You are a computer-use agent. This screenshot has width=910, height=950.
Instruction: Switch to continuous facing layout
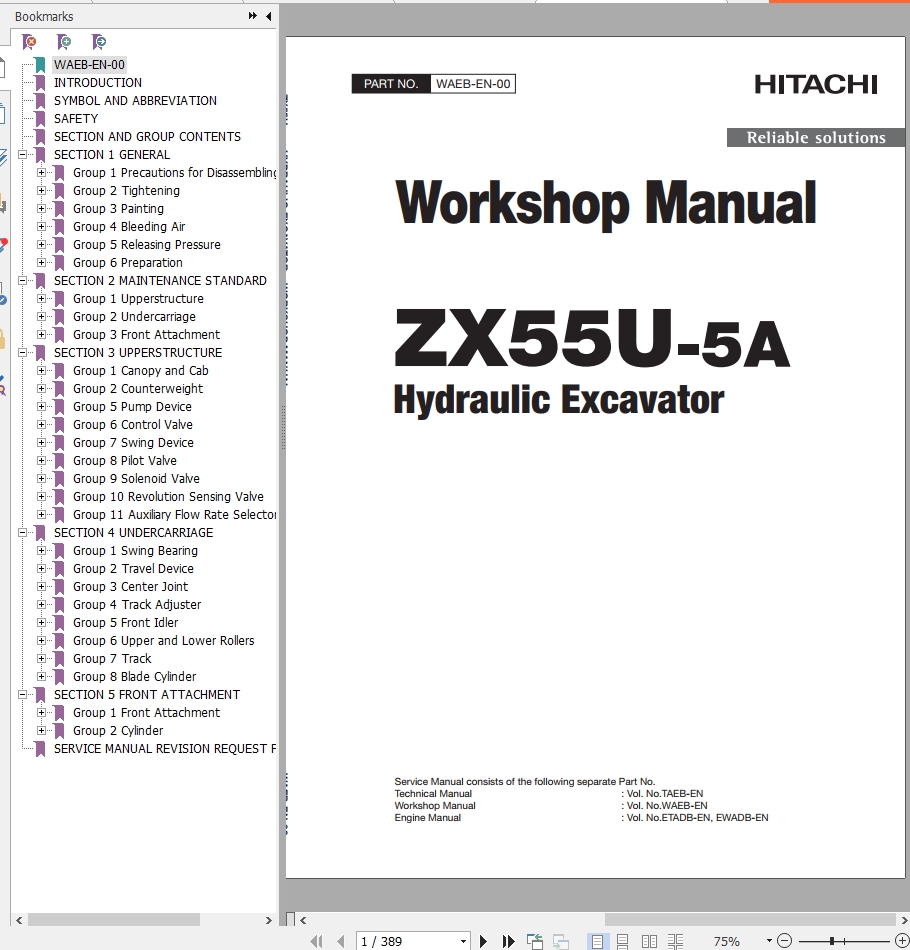675,941
